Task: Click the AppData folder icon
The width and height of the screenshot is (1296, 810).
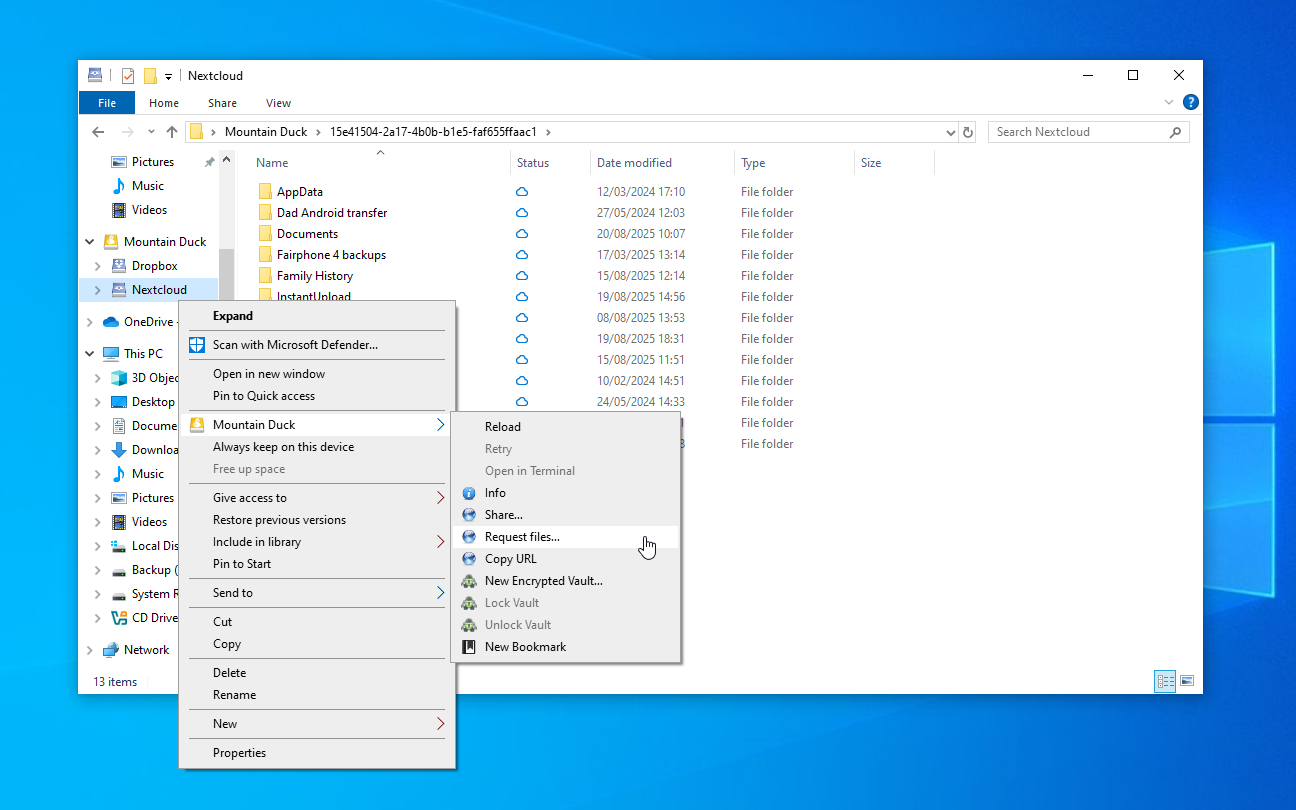Action: pos(265,192)
